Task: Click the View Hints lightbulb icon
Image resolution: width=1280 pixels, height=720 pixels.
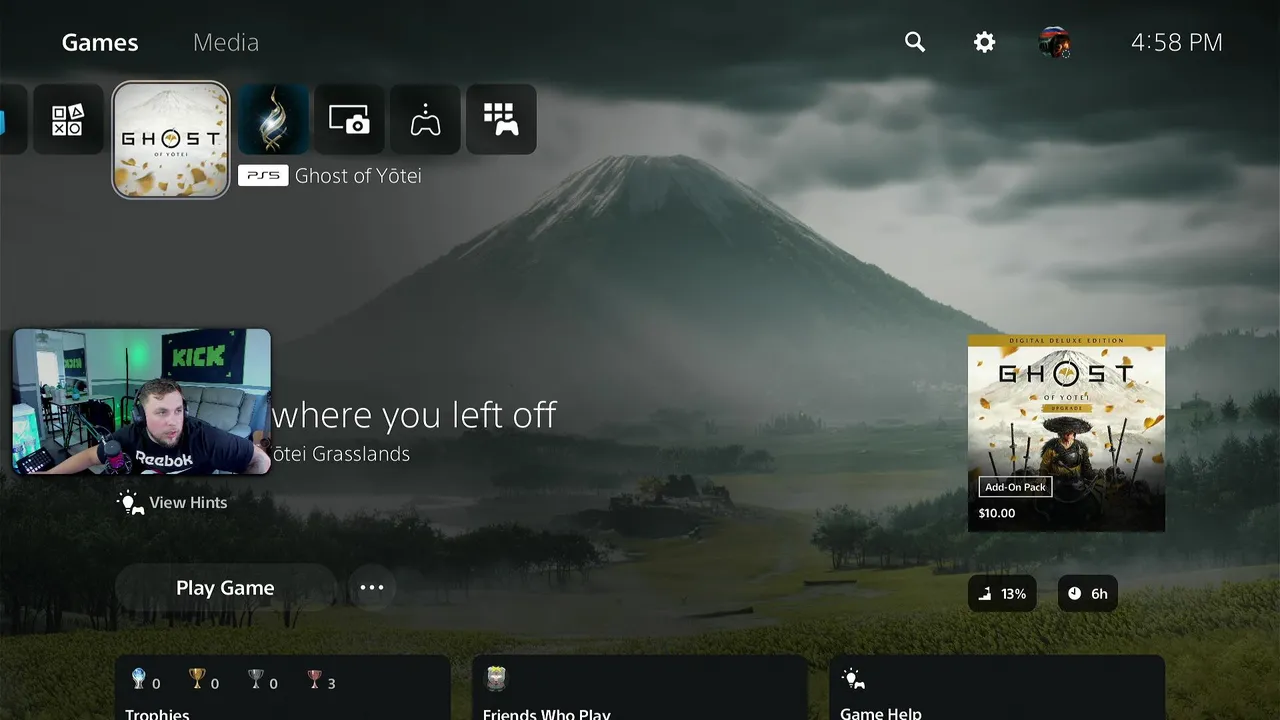Action: pyautogui.click(x=131, y=502)
